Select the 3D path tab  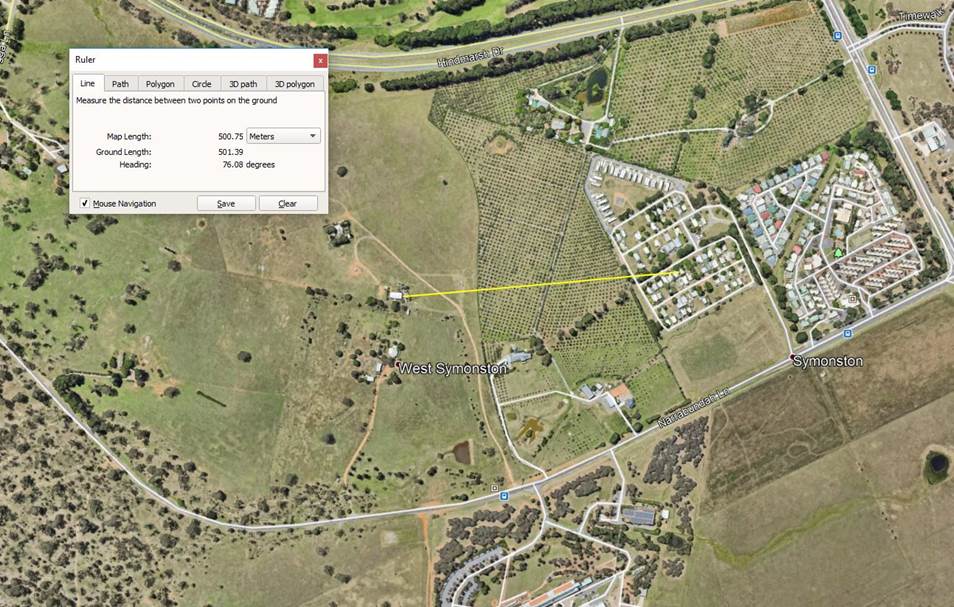pos(243,84)
